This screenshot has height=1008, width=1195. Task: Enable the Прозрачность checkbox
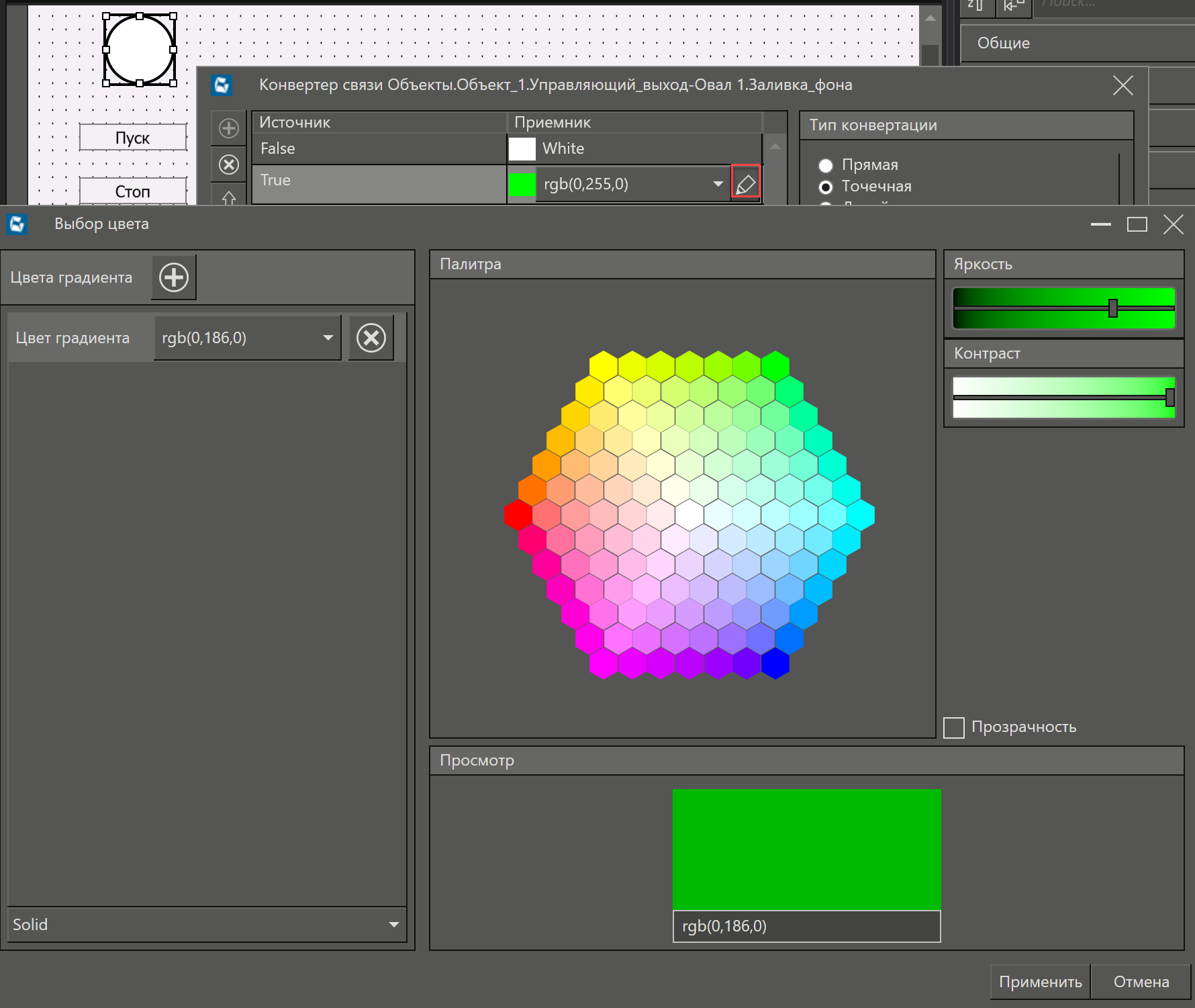coord(954,727)
